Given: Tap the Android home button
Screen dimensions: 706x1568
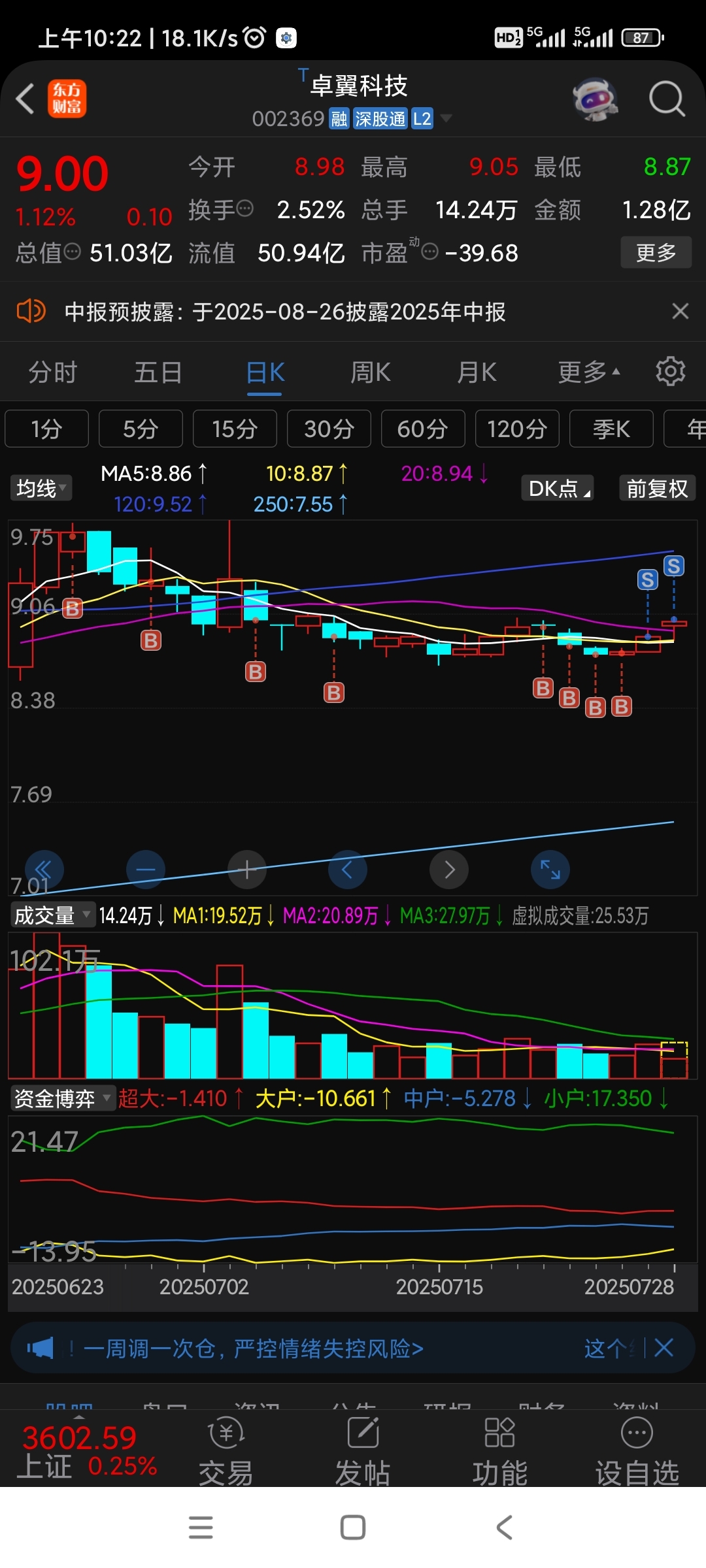Looking at the screenshot, I should tap(353, 1527).
